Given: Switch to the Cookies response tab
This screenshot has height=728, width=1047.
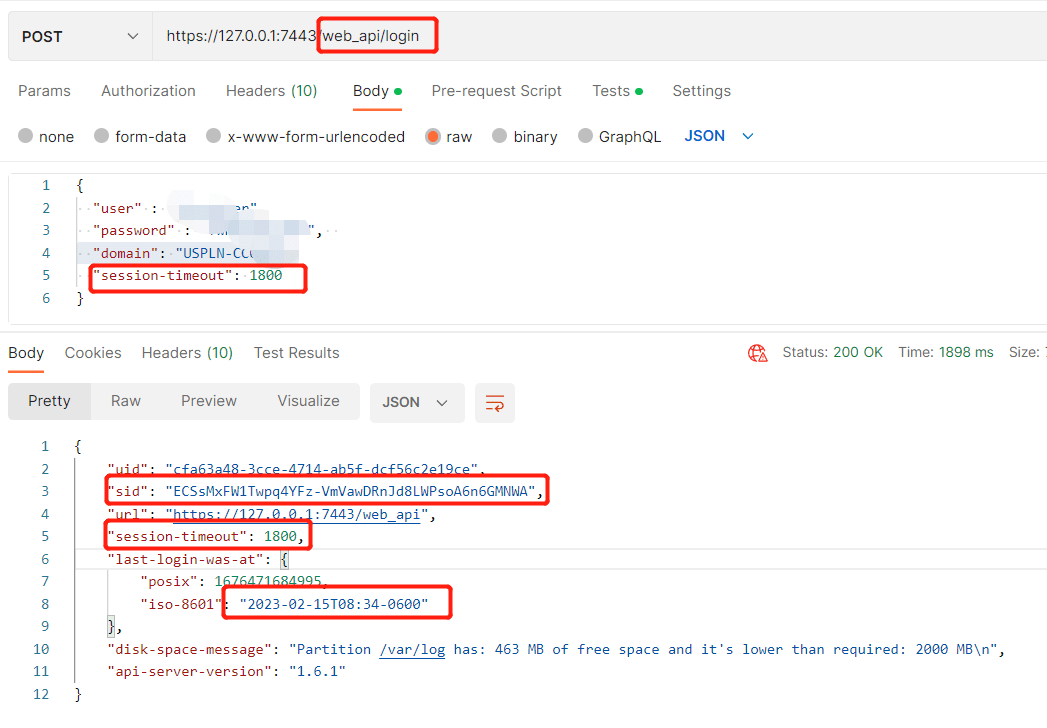Looking at the screenshot, I should (x=92, y=352).
